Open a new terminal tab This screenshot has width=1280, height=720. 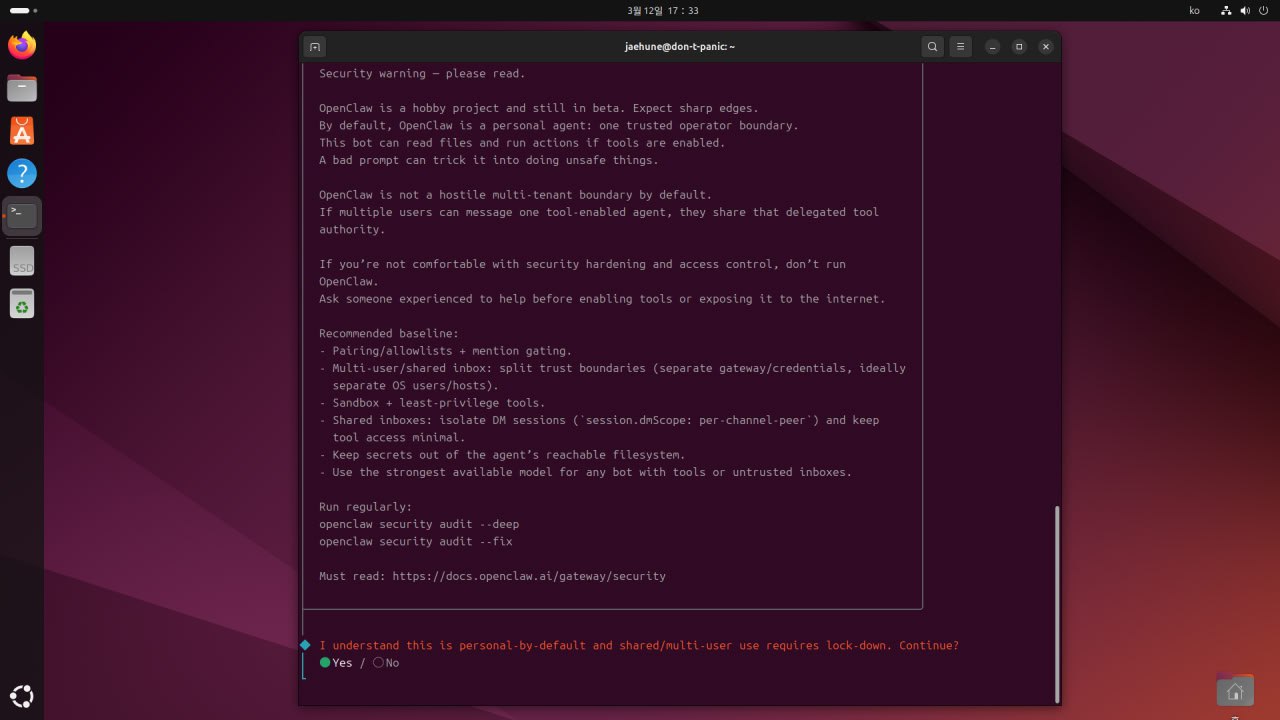pyautogui.click(x=315, y=47)
